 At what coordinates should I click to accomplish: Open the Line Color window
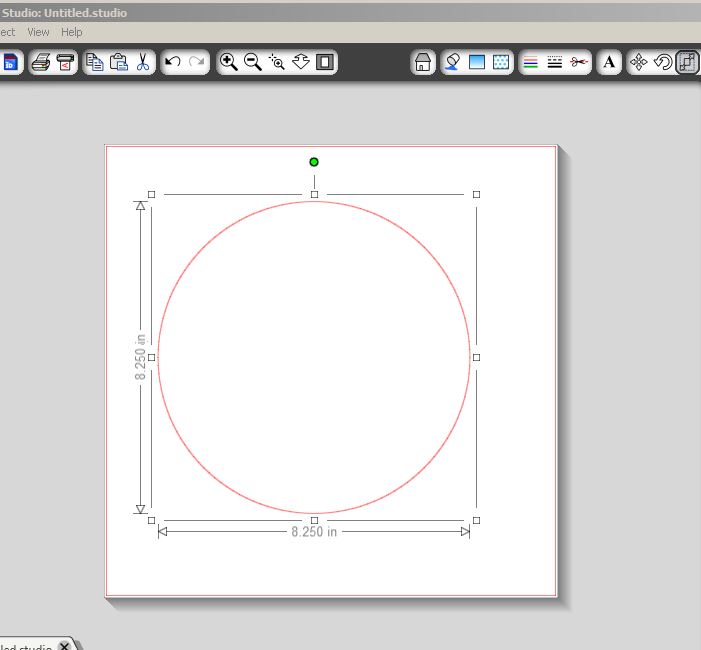tap(531, 62)
